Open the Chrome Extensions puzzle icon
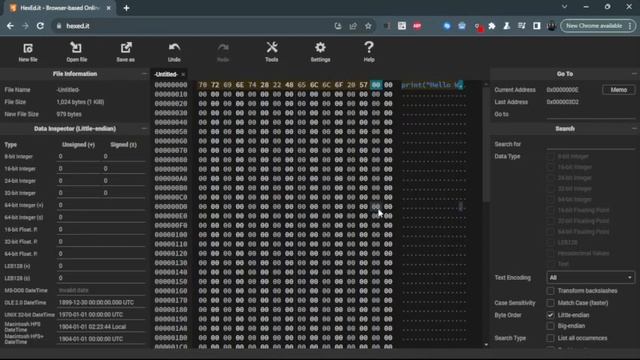Viewport: 640px width, 360px height. coord(492,26)
